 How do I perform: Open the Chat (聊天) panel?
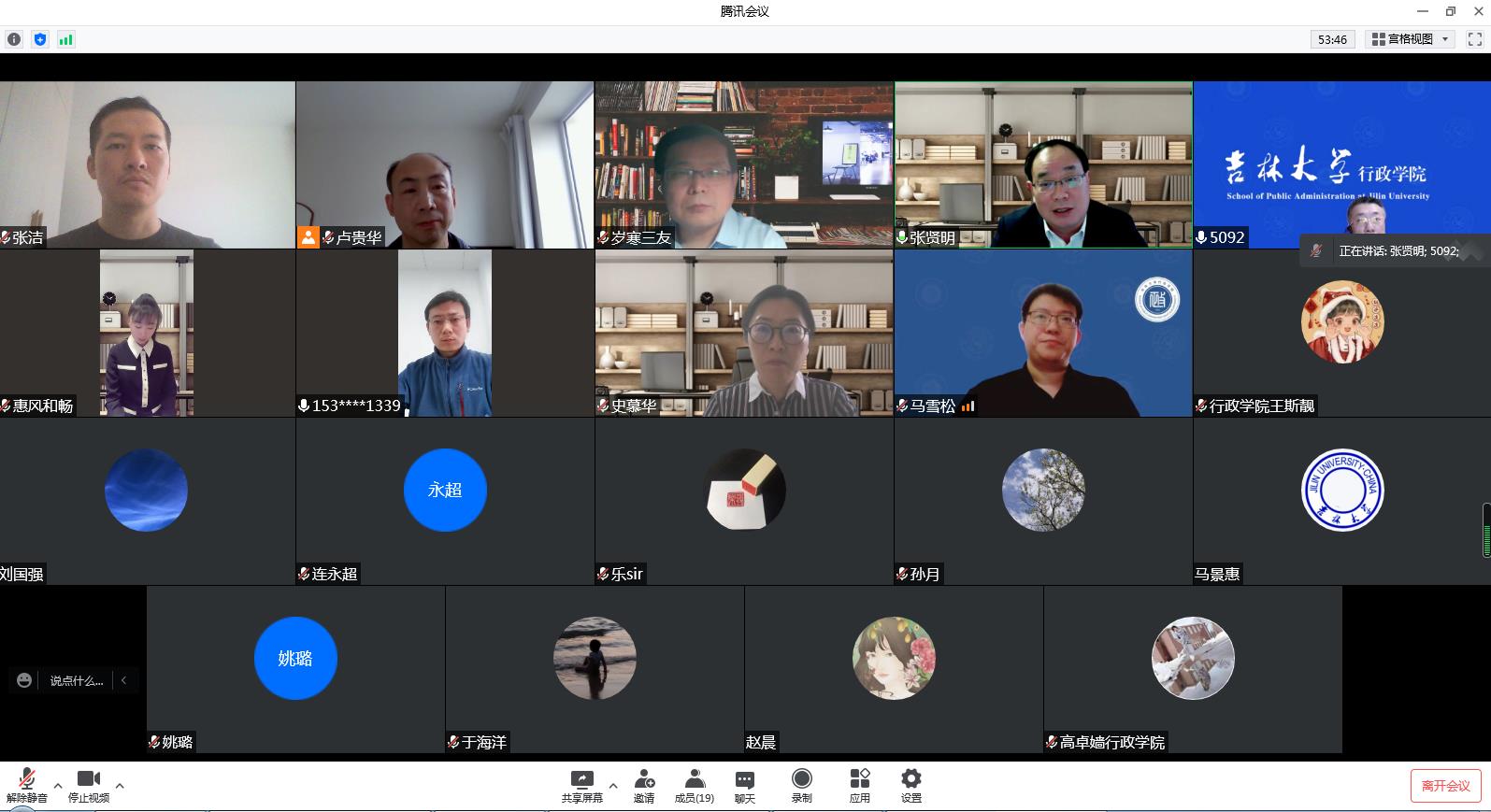pyautogui.click(x=744, y=786)
